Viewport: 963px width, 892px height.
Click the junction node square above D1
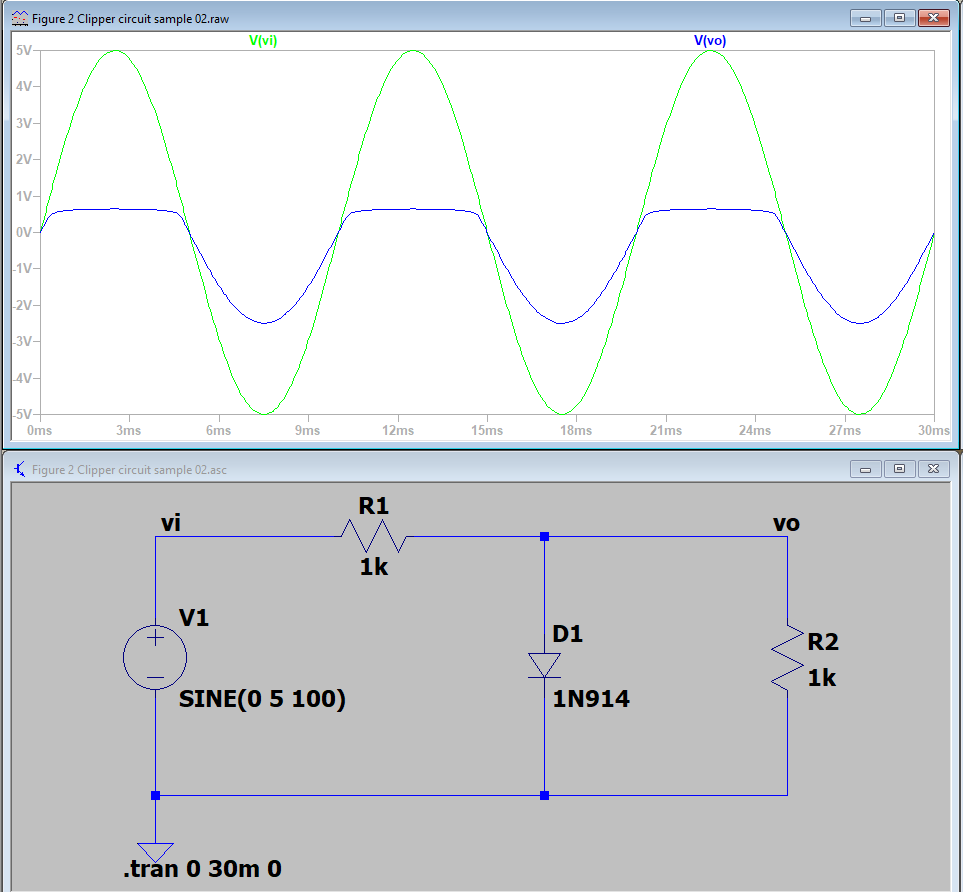click(545, 536)
